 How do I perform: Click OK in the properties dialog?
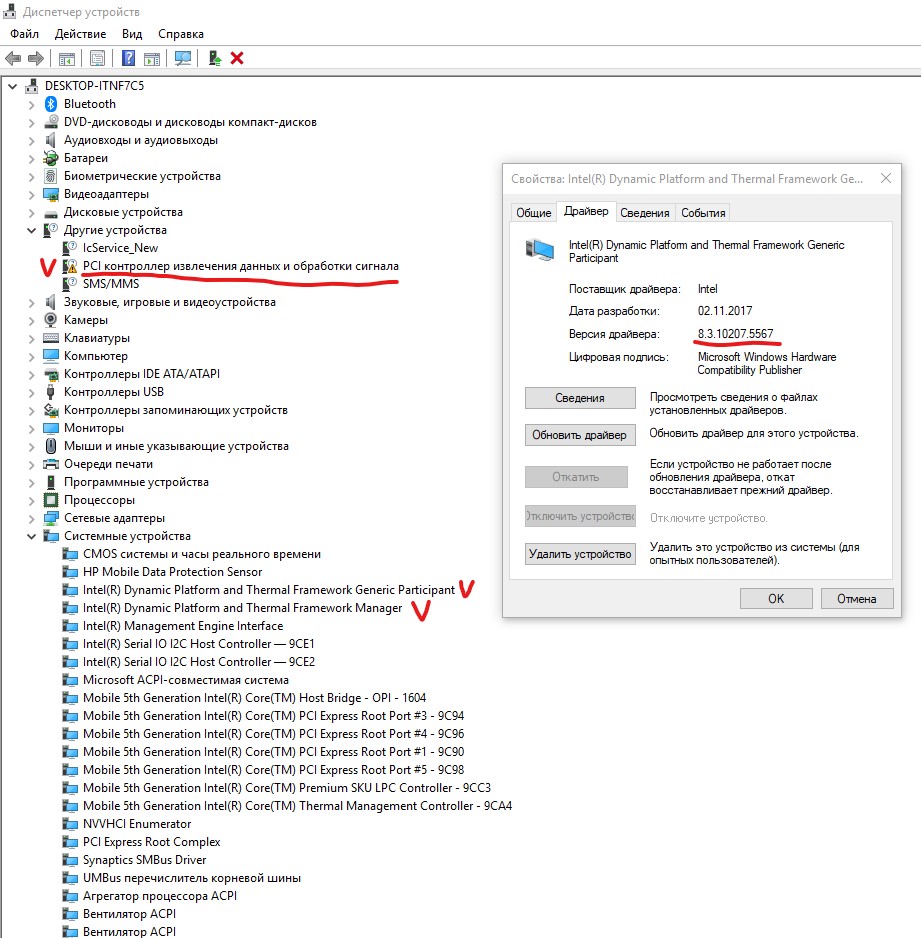pyautogui.click(x=776, y=599)
